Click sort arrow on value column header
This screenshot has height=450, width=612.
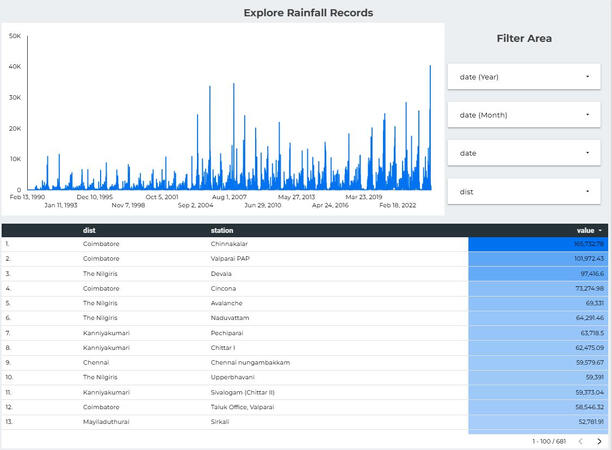600,230
